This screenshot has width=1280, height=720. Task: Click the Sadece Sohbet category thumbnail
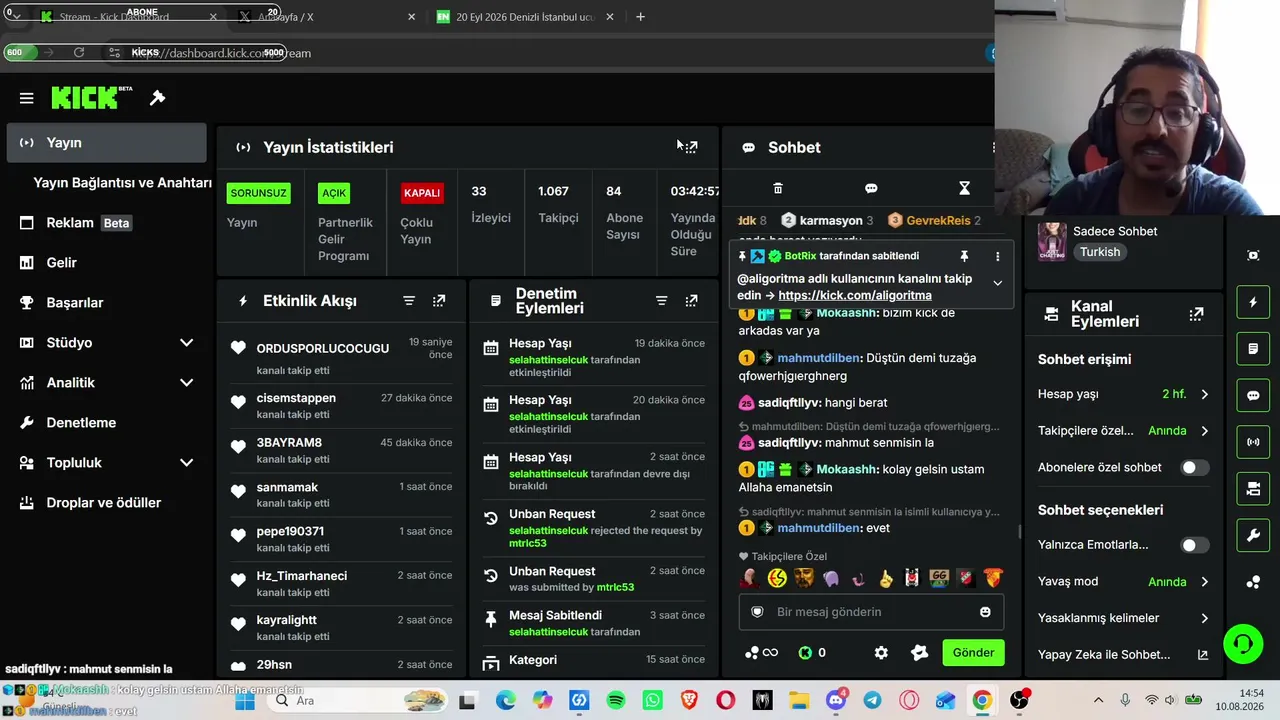point(1052,241)
